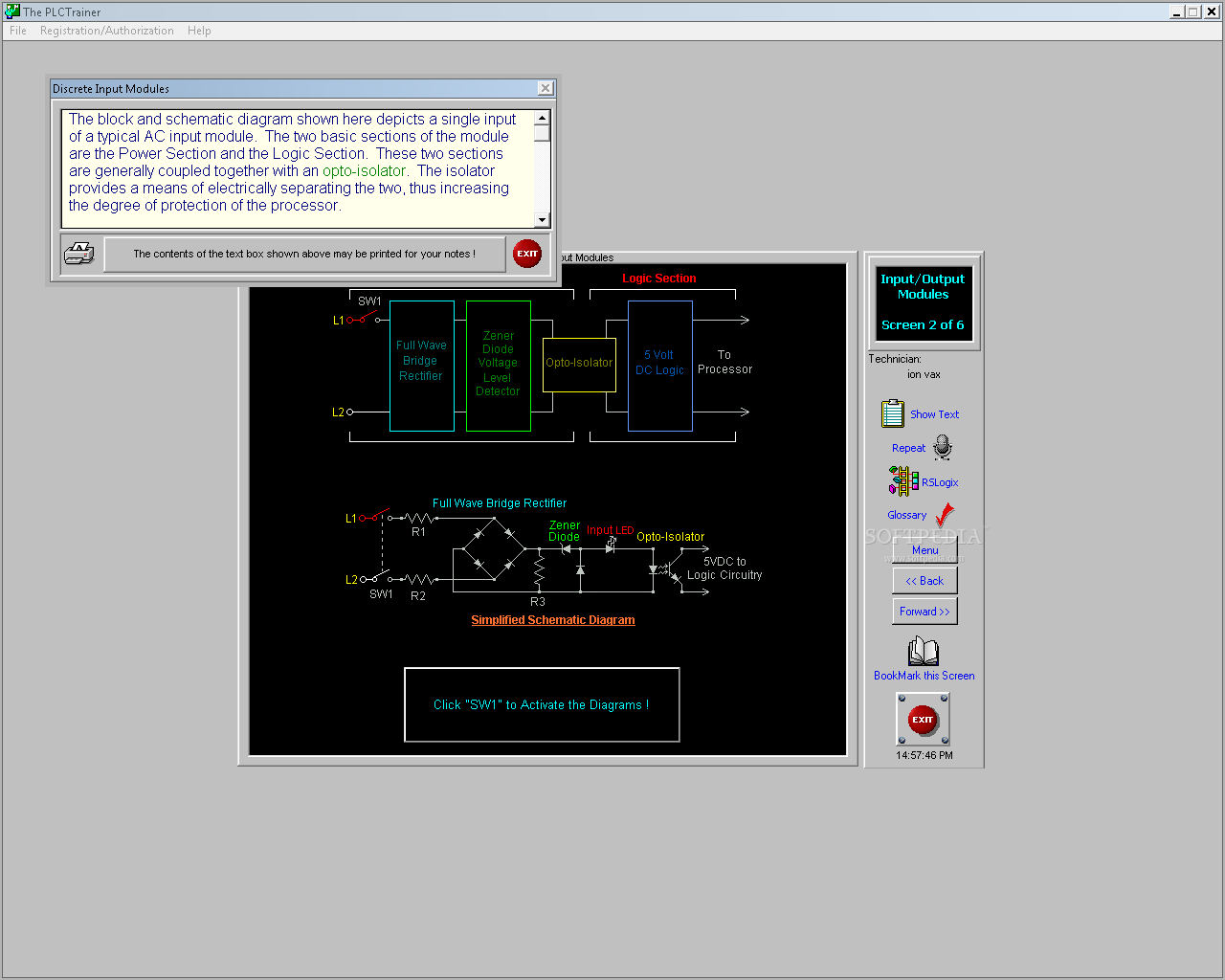Screen dimensions: 1225x980
Task: Click The PLCTrainer title bar app icon
Action: click(12, 11)
